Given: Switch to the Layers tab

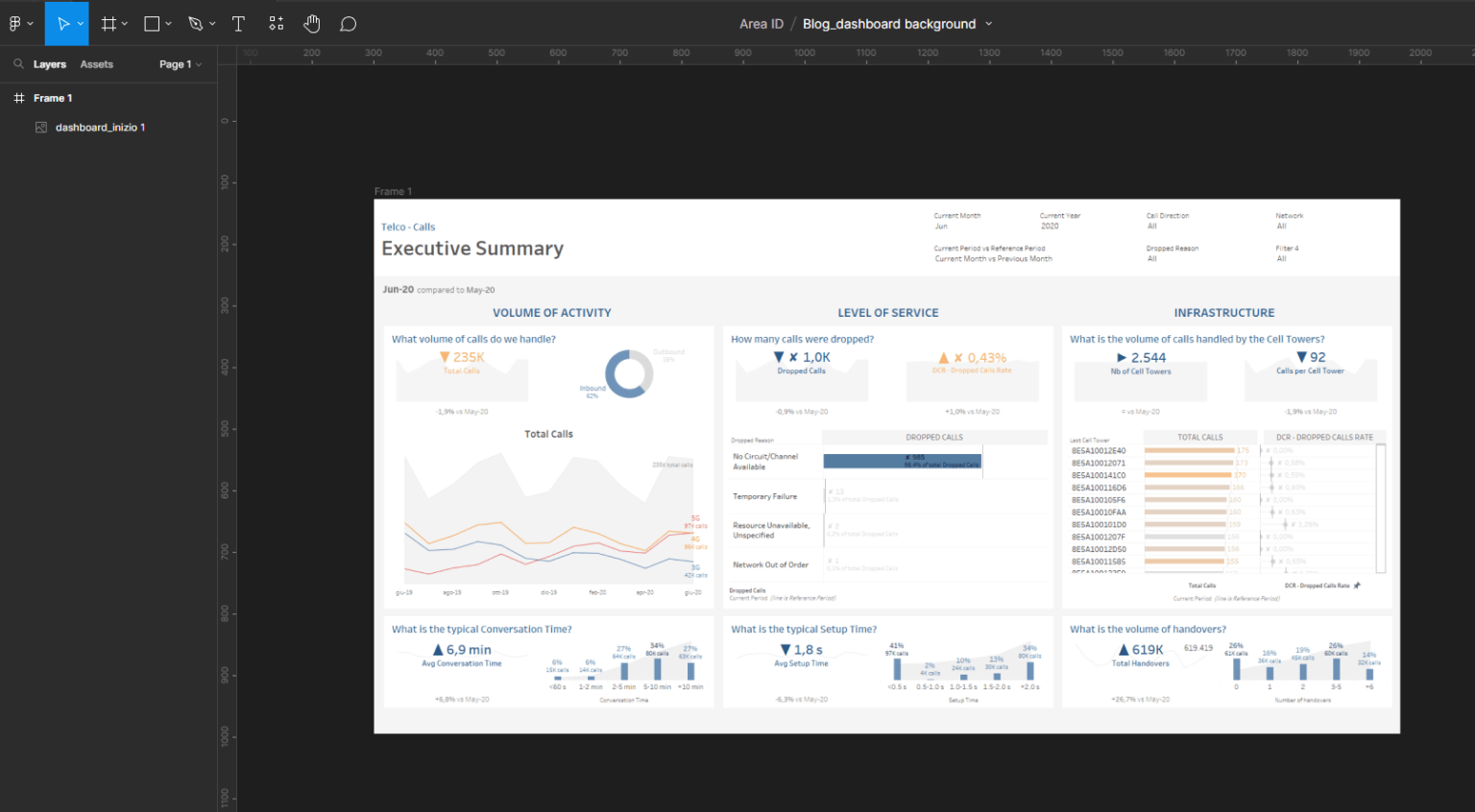Looking at the screenshot, I should (x=50, y=64).
